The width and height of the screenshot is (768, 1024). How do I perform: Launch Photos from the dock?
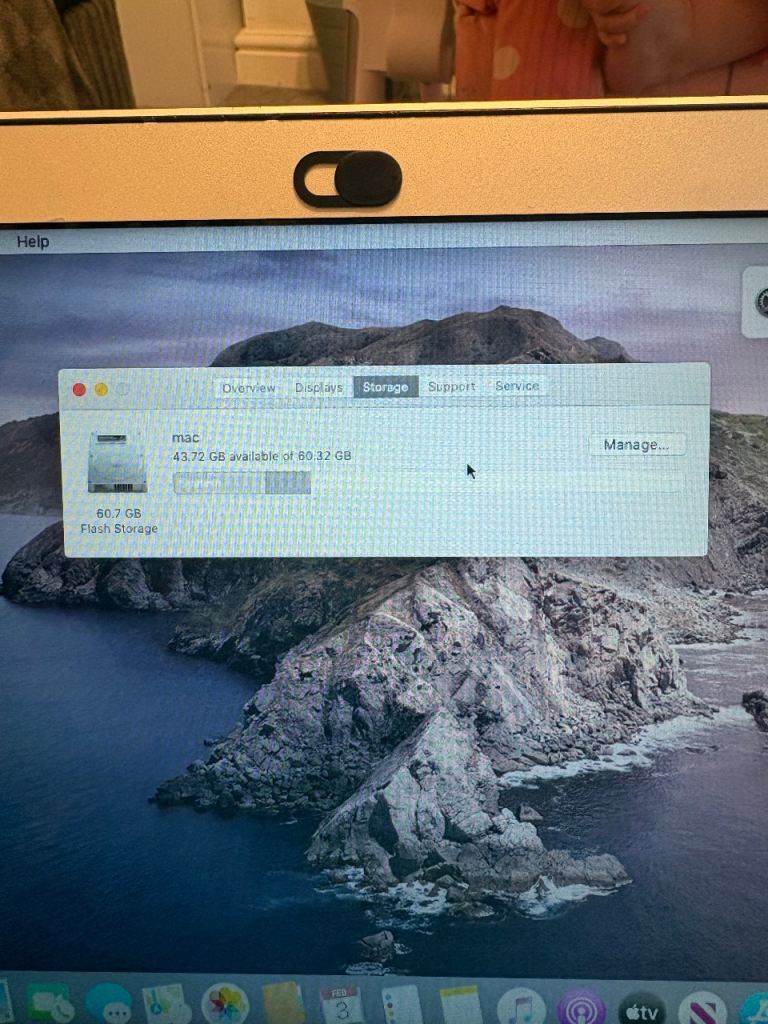click(x=225, y=1004)
